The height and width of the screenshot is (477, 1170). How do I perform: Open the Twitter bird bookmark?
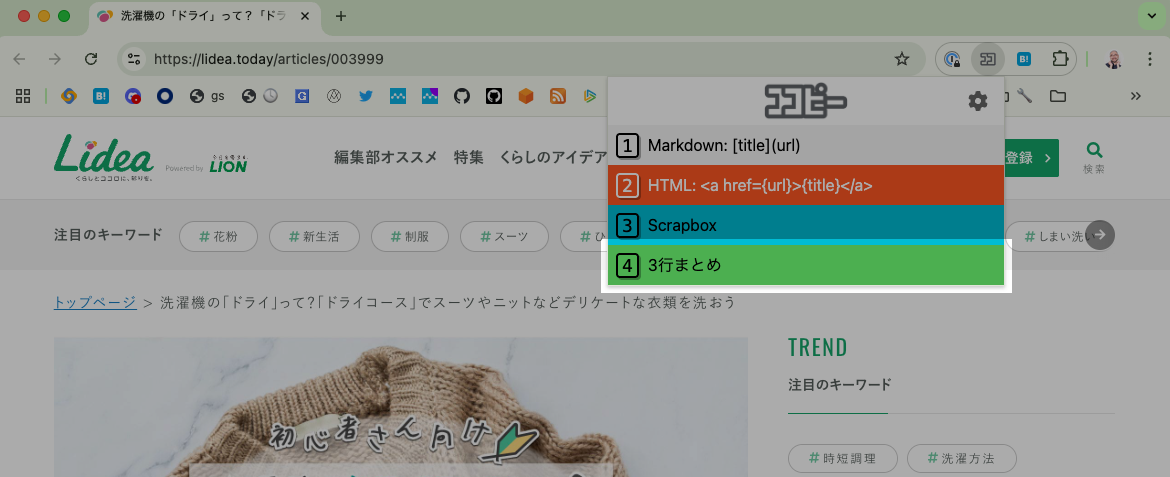(x=366, y=96)
